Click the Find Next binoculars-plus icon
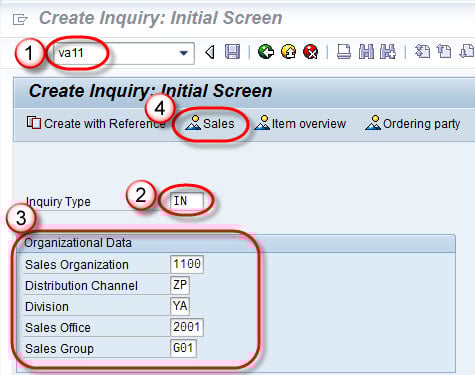Screen dimensions: 475x375 388,52
